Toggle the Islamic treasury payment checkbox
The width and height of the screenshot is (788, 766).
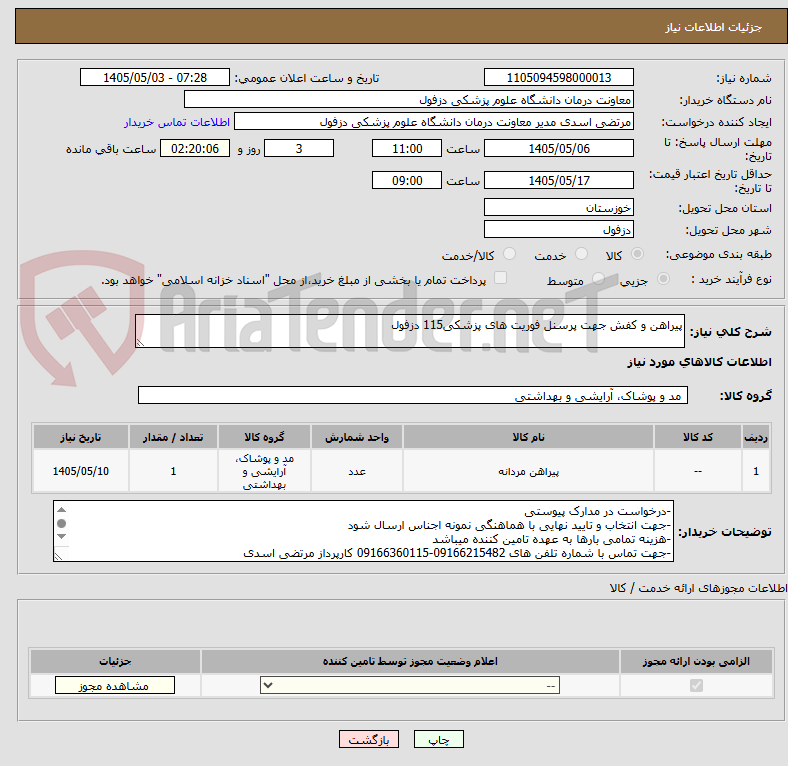click(501, 278)
